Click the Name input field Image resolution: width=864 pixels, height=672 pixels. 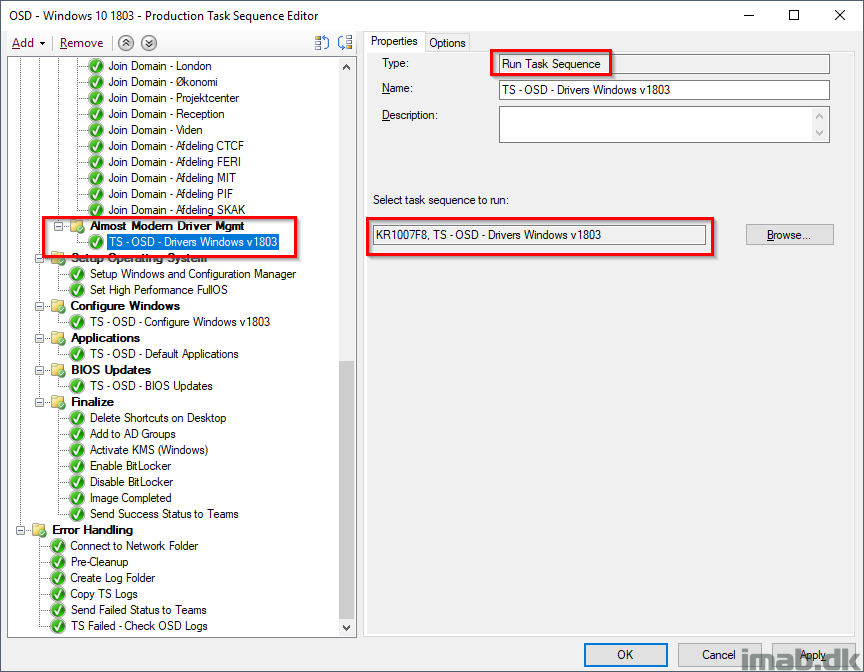(x=664, y=90)
